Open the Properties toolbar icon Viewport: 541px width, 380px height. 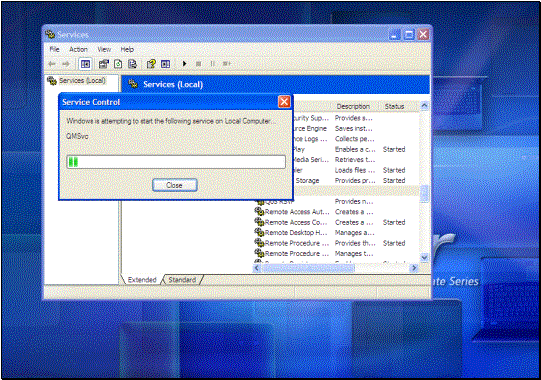[x=104, y=64]
